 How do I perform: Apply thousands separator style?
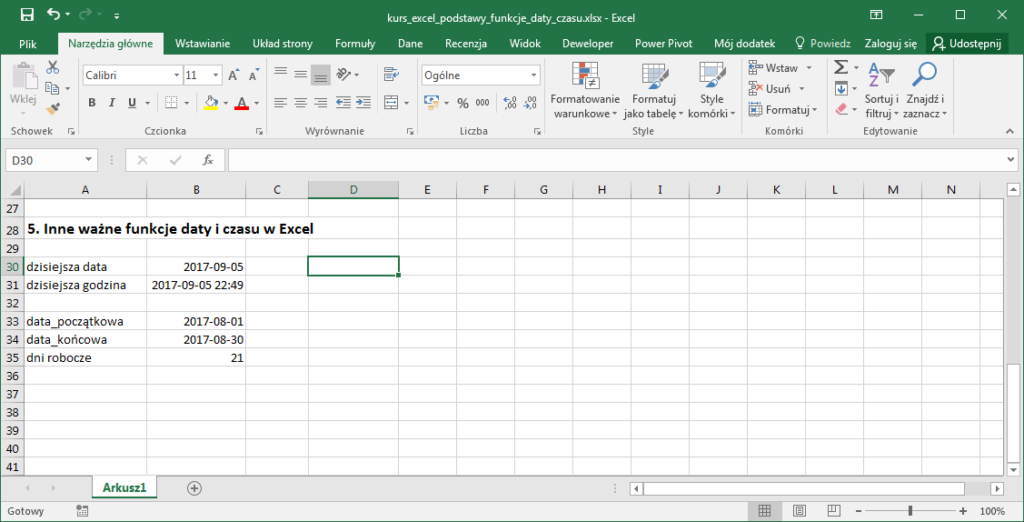point(483,103)
